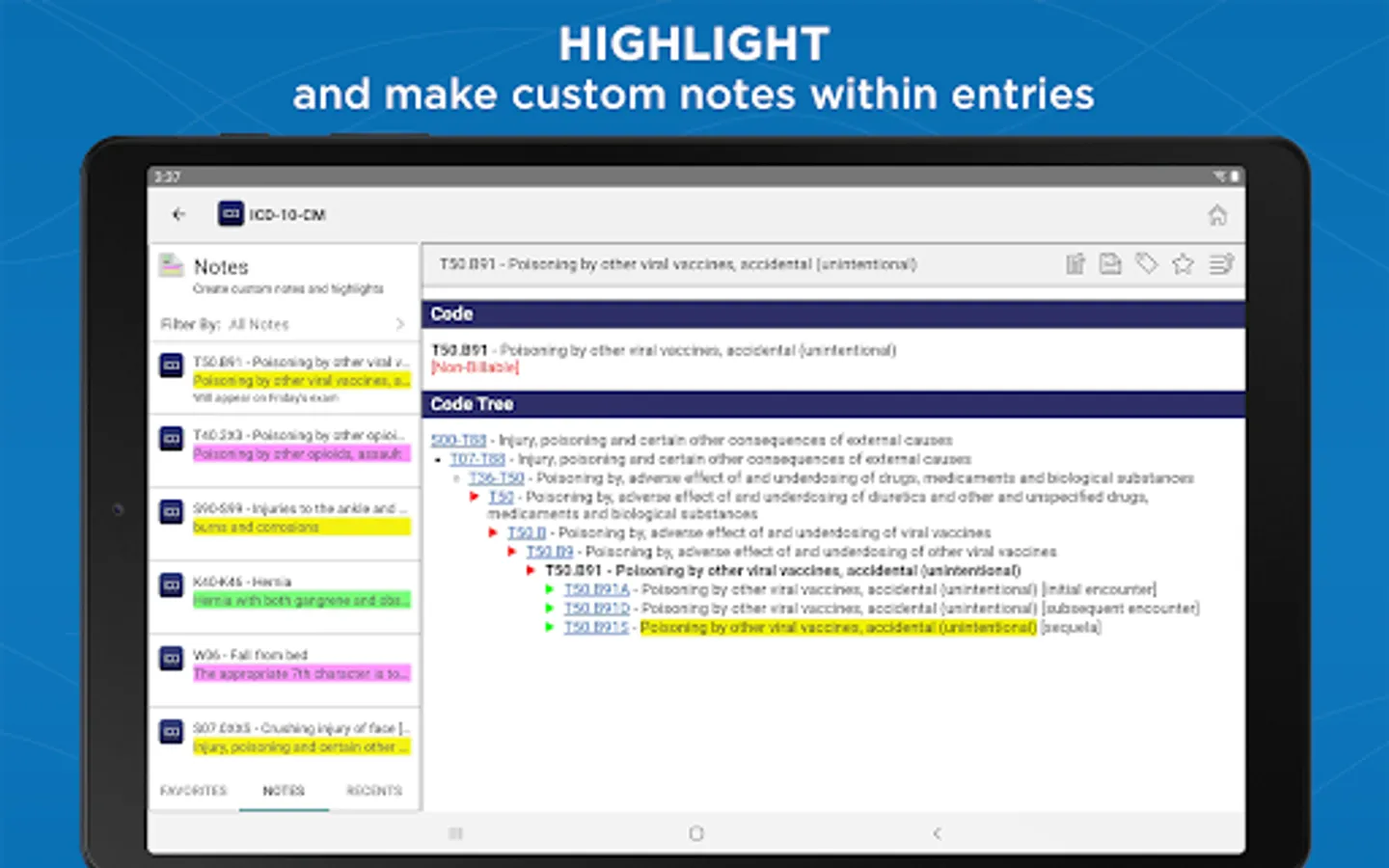
Task: Tap the icon beside S07.8XXS note
Action: pos(171,731)
